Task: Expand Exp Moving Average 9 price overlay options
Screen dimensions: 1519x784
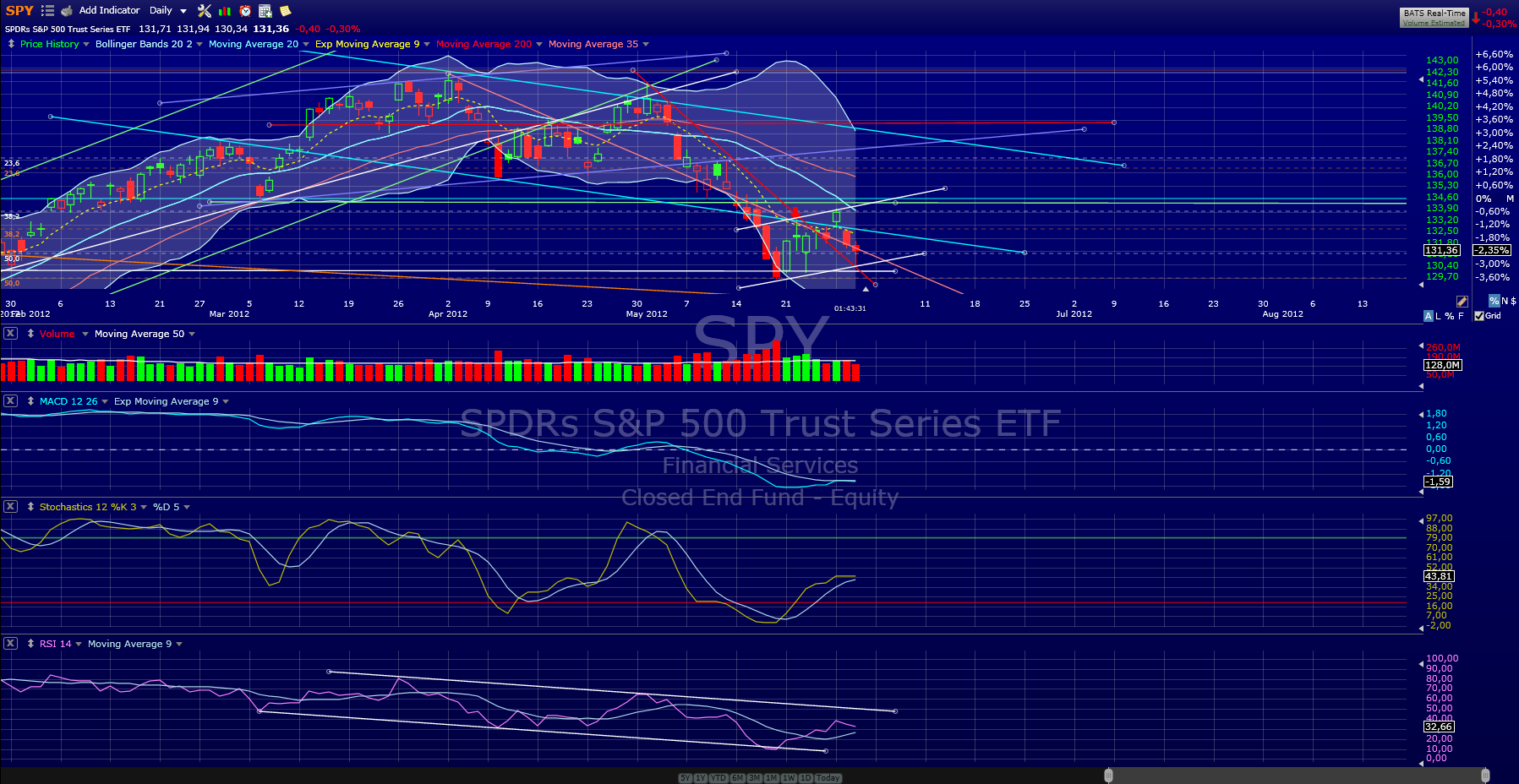Action: point(427,45)
